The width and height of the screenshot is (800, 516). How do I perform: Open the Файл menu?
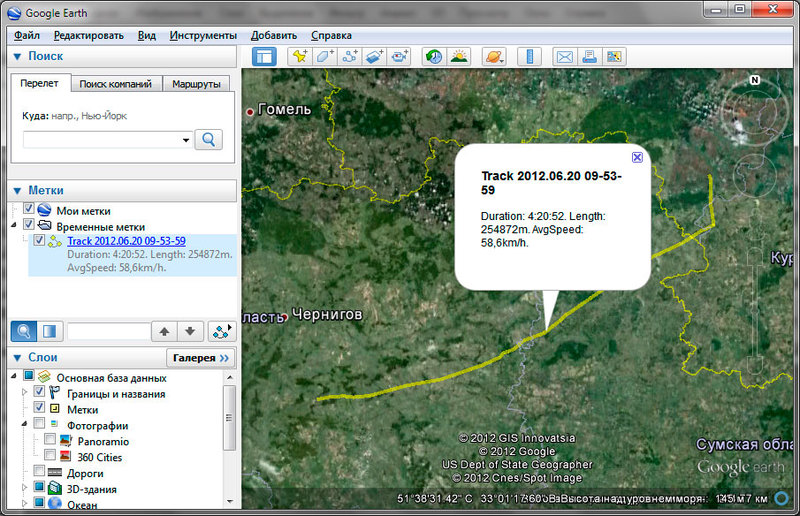(27, 35)
